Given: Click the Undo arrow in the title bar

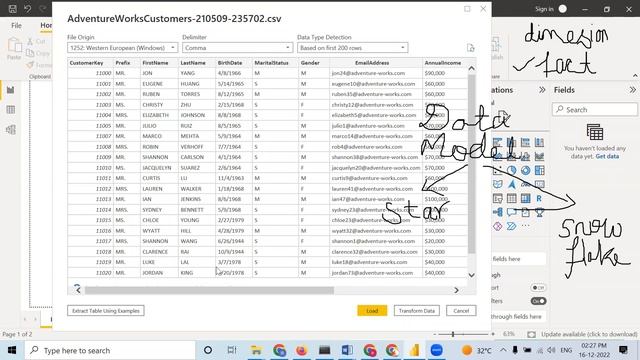Looking at the screenshot, I should tap(27, 8).
